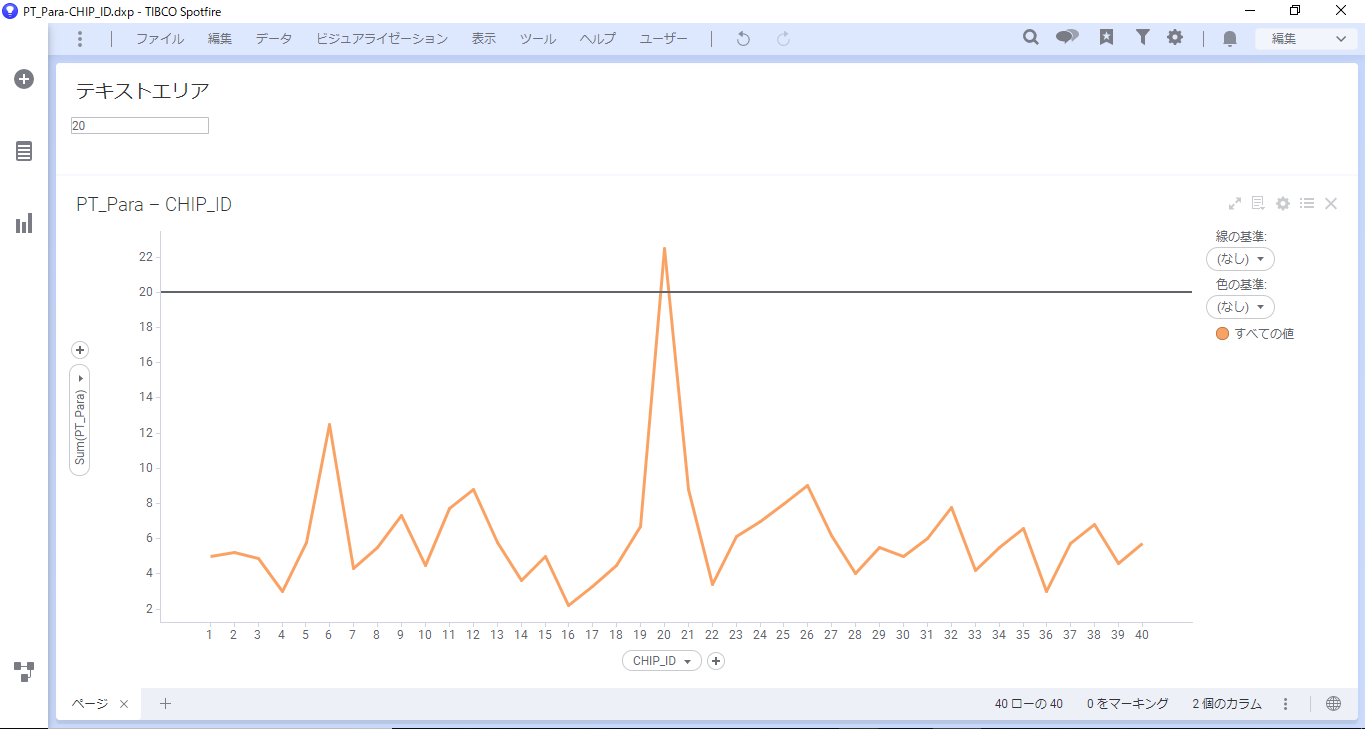Click the Y-axis label 22
The height and width of the screenshot is (729, 1365).
click(146, 257)
